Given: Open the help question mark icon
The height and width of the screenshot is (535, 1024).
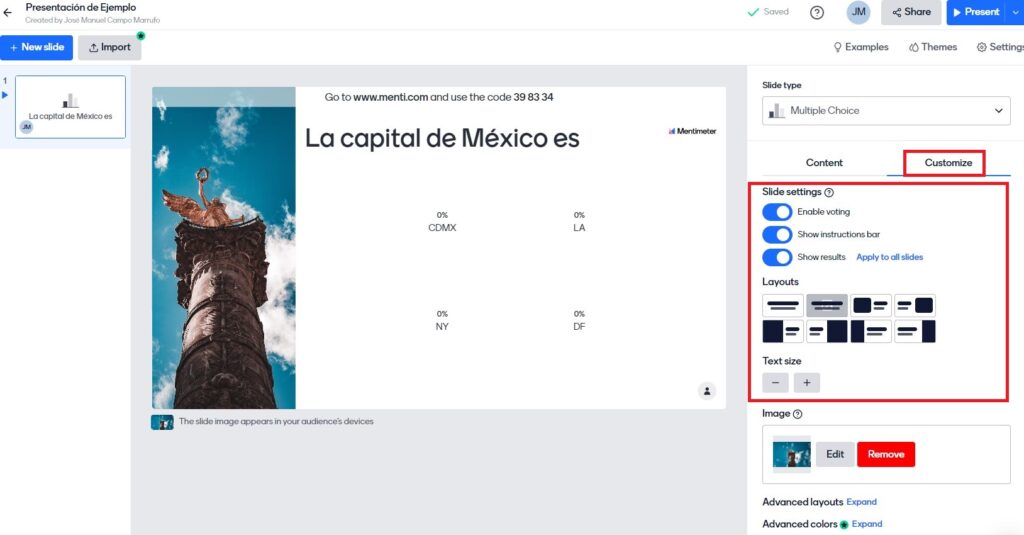Looking at the screenshot, I should (817, 12).
